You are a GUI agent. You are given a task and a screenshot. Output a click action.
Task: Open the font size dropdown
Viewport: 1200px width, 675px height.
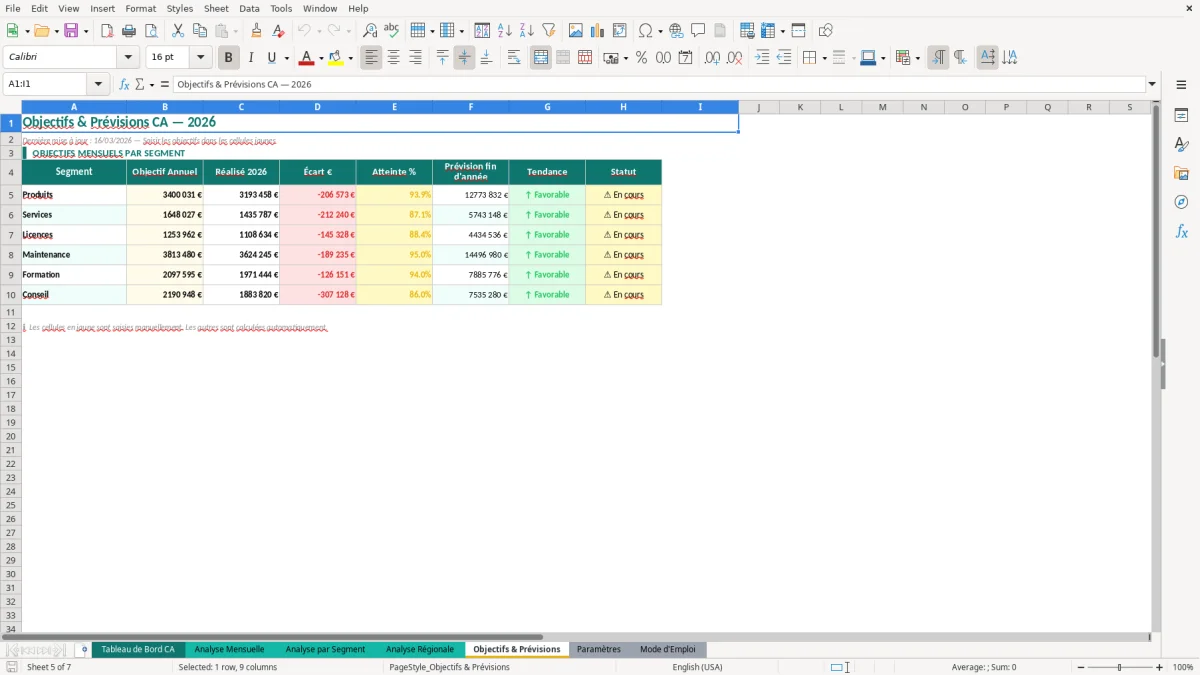tap(200, 58)
